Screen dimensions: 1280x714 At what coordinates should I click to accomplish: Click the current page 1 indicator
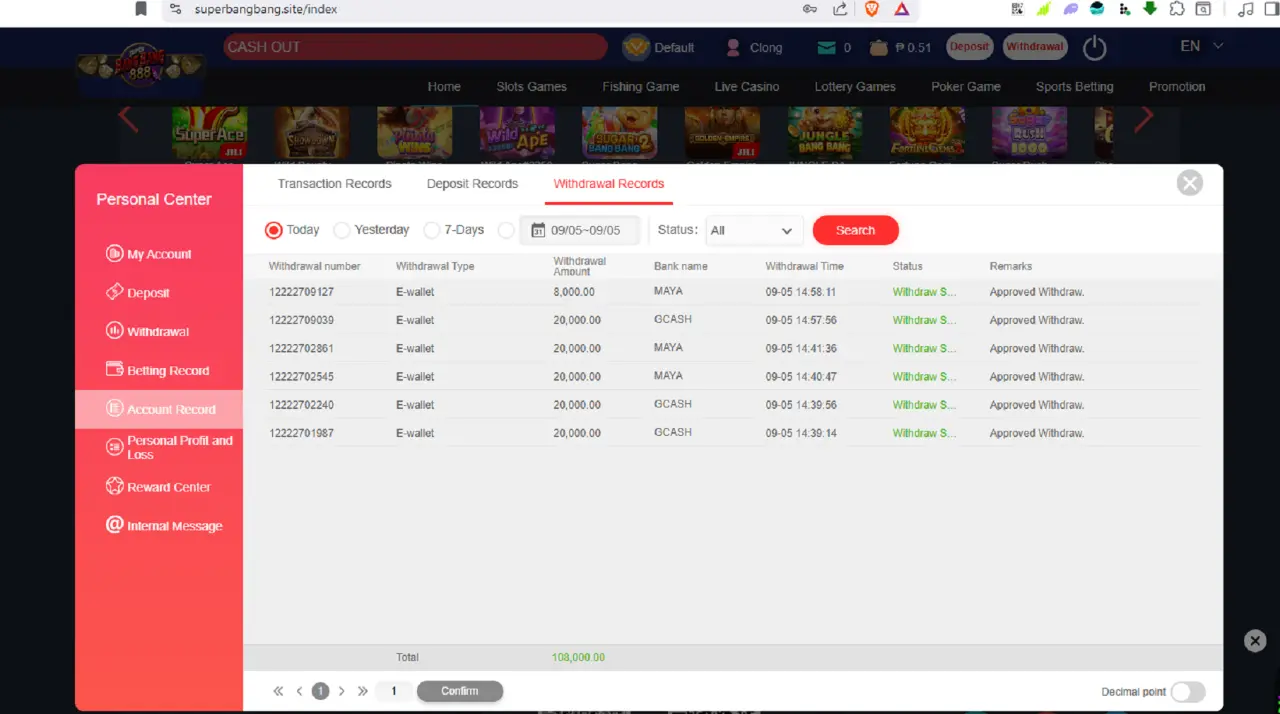click(x=321, y=691)
